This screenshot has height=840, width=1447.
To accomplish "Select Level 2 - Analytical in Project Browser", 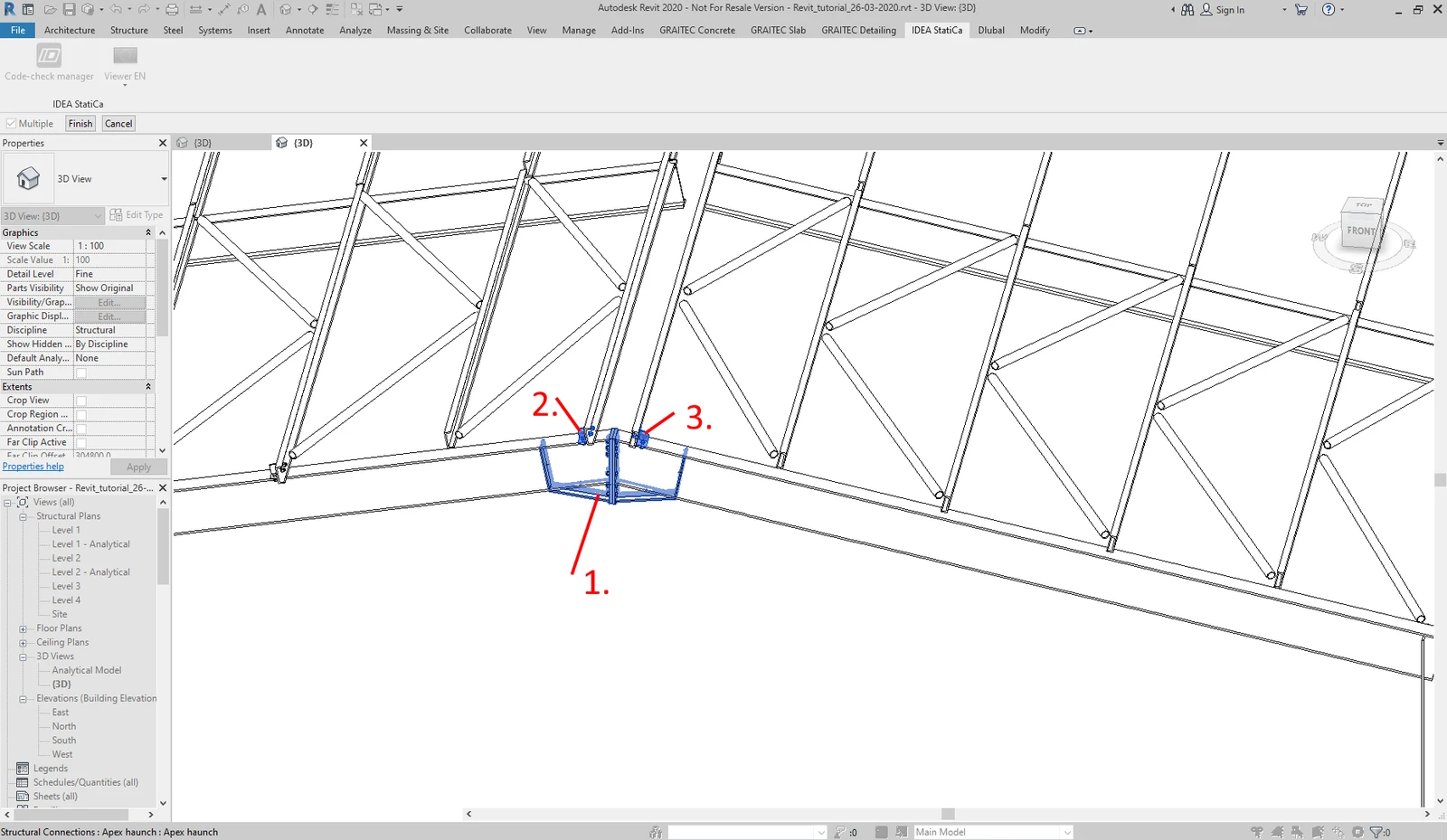I will [x=90, y=572].
